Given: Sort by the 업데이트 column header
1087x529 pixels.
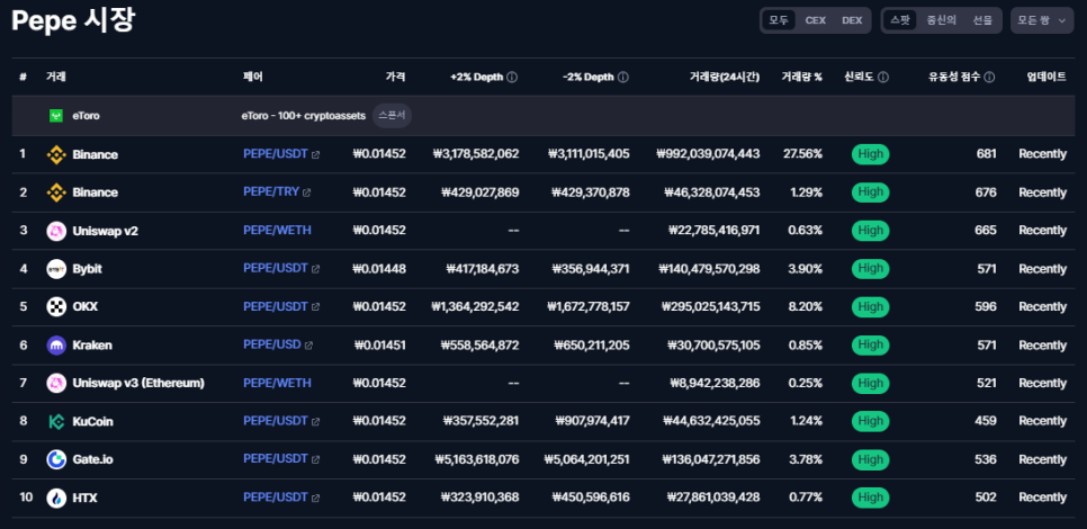Looking at the screenshot, I should [x=1047, y=77].
